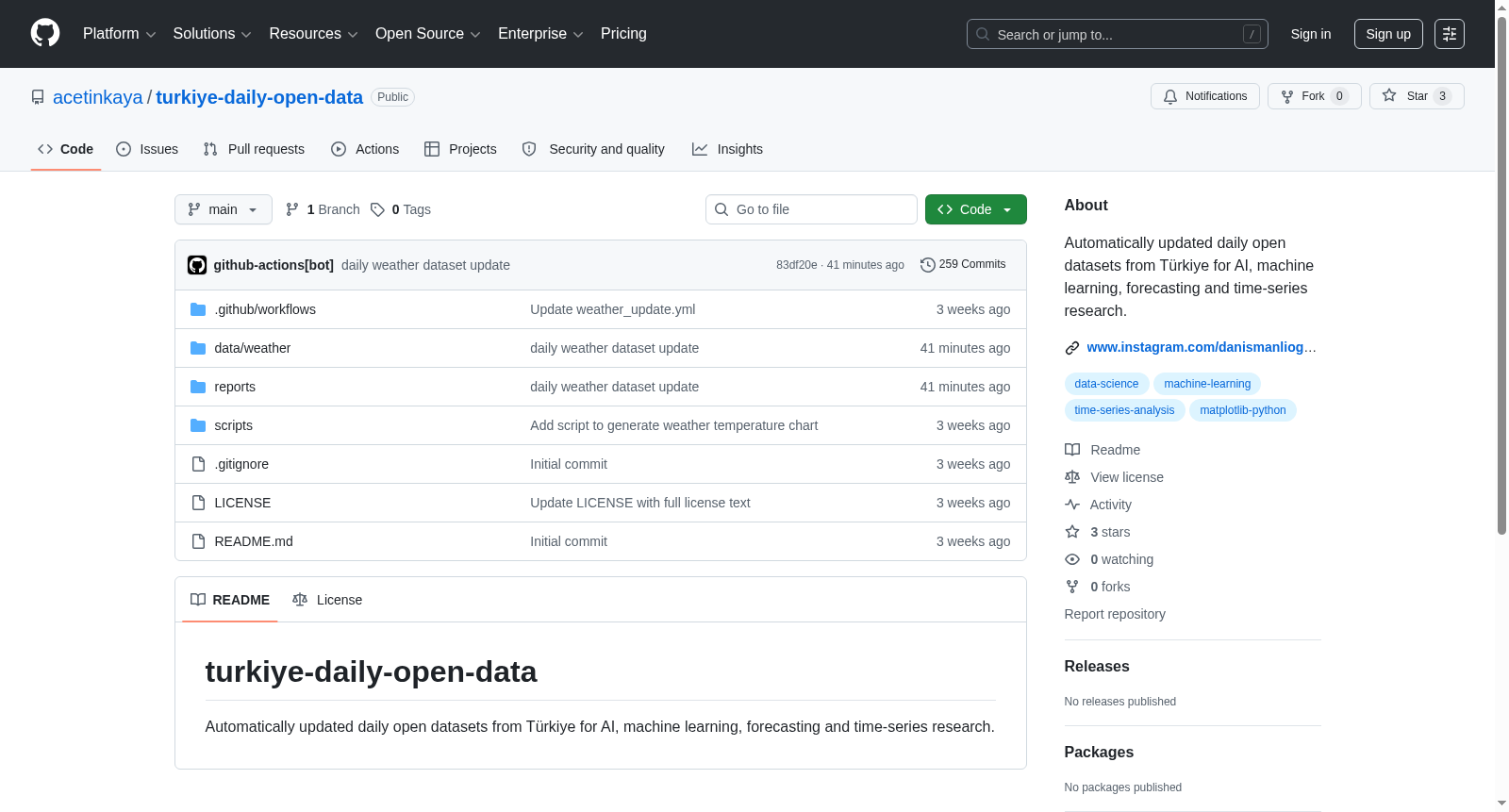Fork this repository
Screen dimensions: 1509x812
click(x=1315, y=96)
